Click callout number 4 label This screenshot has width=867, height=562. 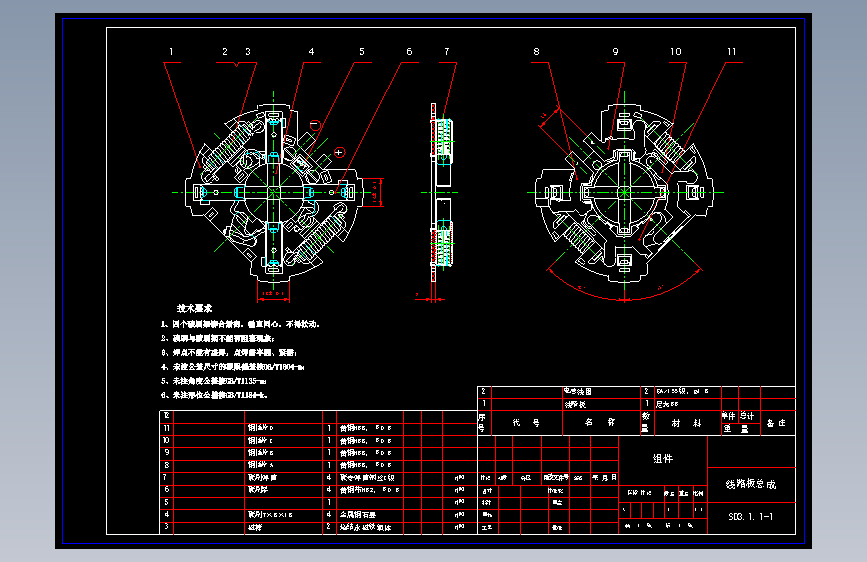pyautogui.click(x=311, y=51)
